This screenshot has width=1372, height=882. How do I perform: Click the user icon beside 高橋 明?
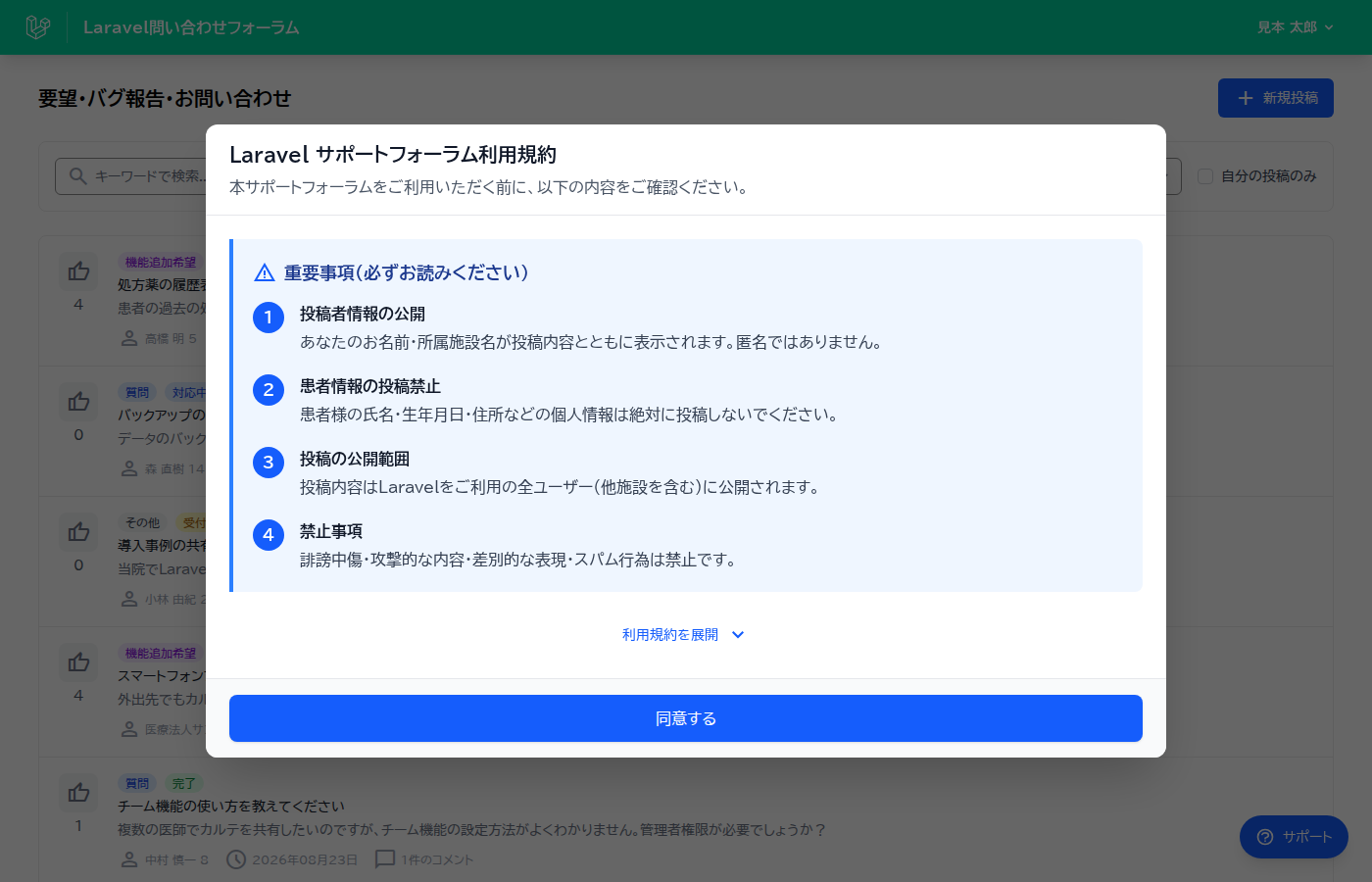[x=129, y=338]
